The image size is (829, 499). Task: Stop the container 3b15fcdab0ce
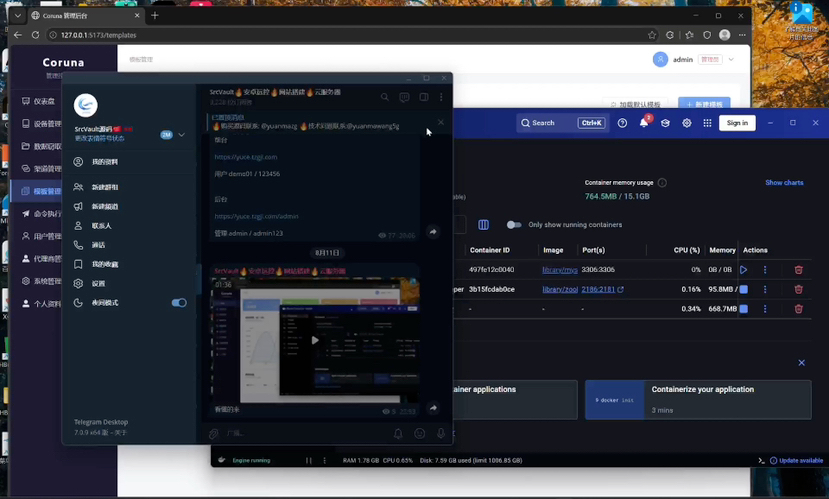pyautogui.click(x=743, y=289)
